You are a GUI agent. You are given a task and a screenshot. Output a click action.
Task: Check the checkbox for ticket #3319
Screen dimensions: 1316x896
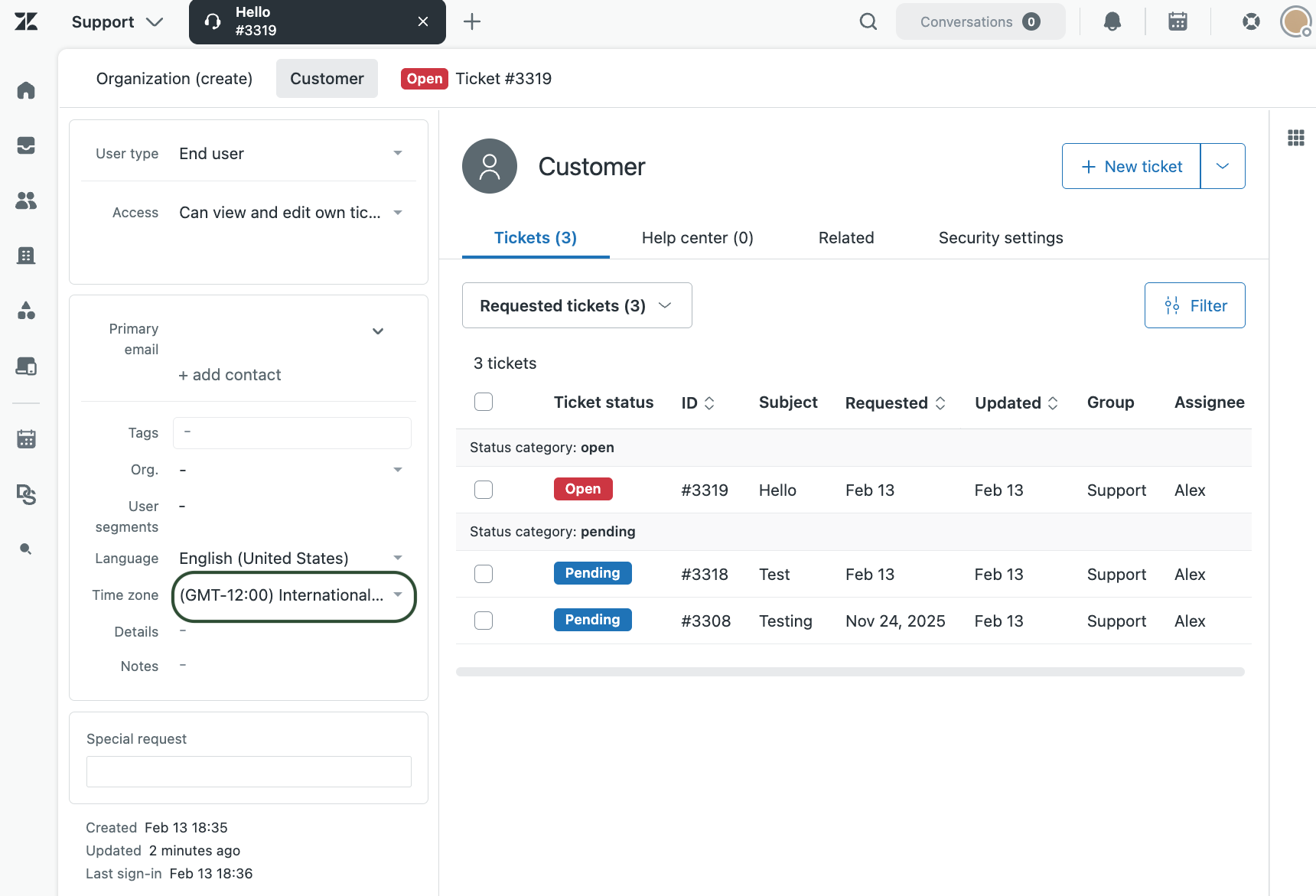click(x=484, y=489)
